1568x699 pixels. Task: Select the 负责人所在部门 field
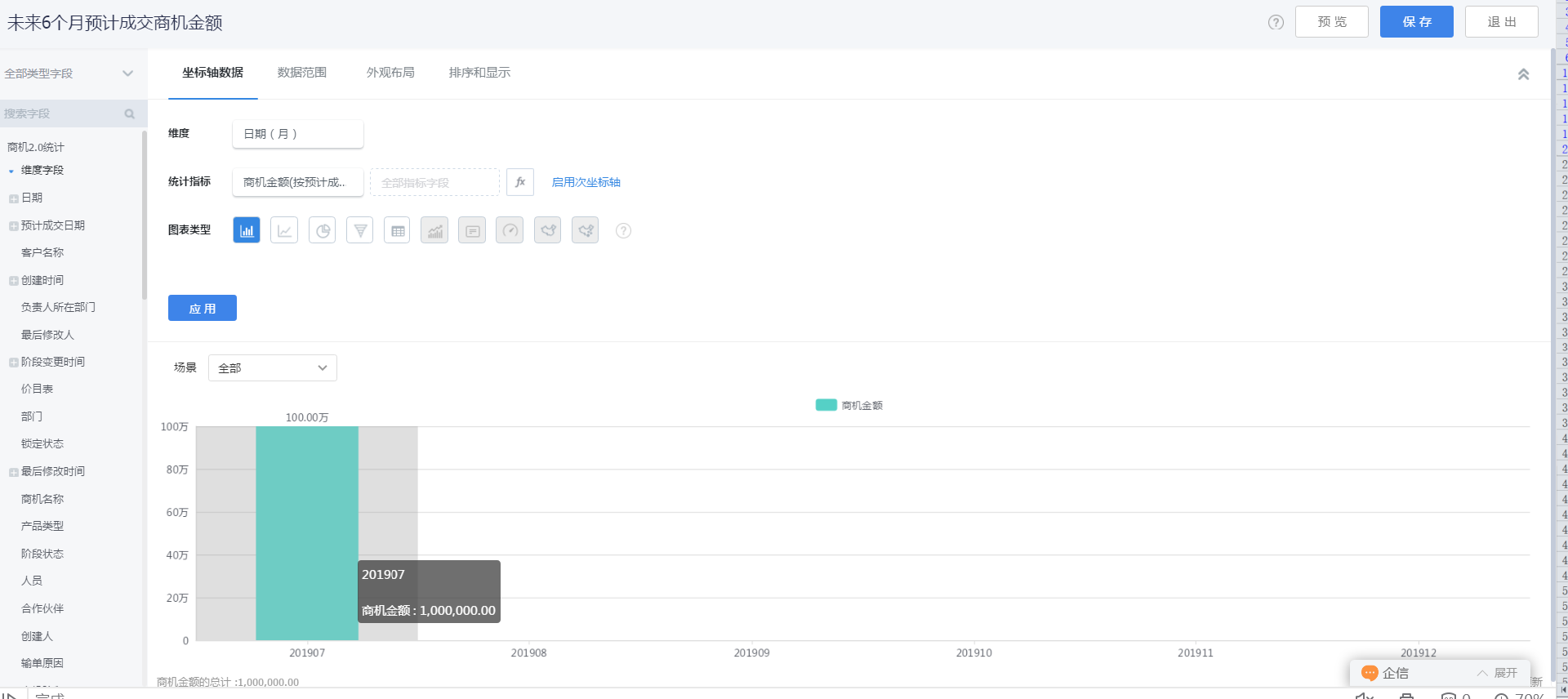(x=58, y=308)
